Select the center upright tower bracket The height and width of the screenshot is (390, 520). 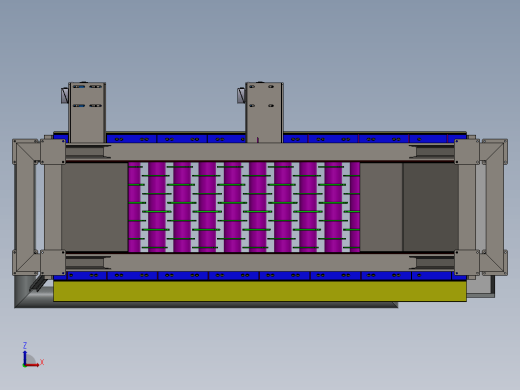coord(264,113)
